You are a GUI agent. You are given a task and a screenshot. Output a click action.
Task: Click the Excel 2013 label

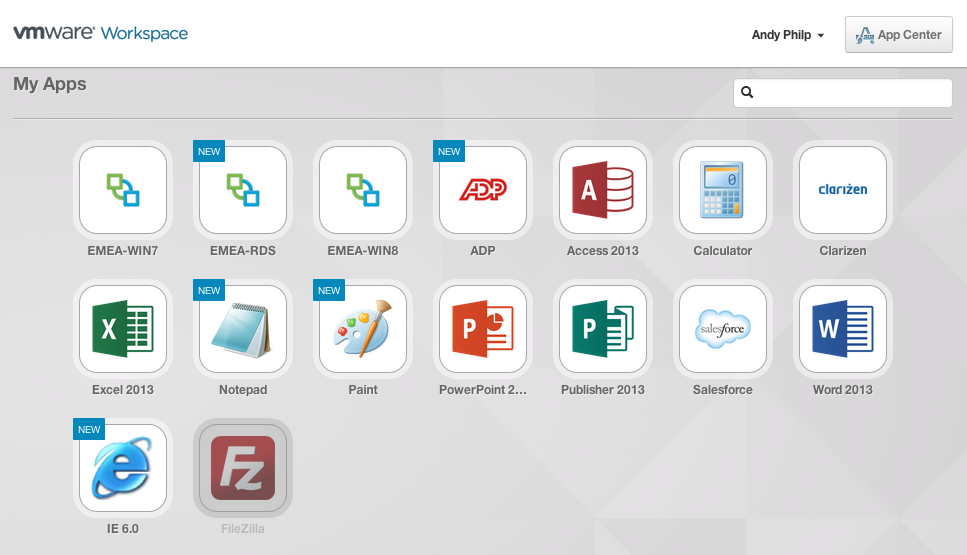tap(123, 390)
